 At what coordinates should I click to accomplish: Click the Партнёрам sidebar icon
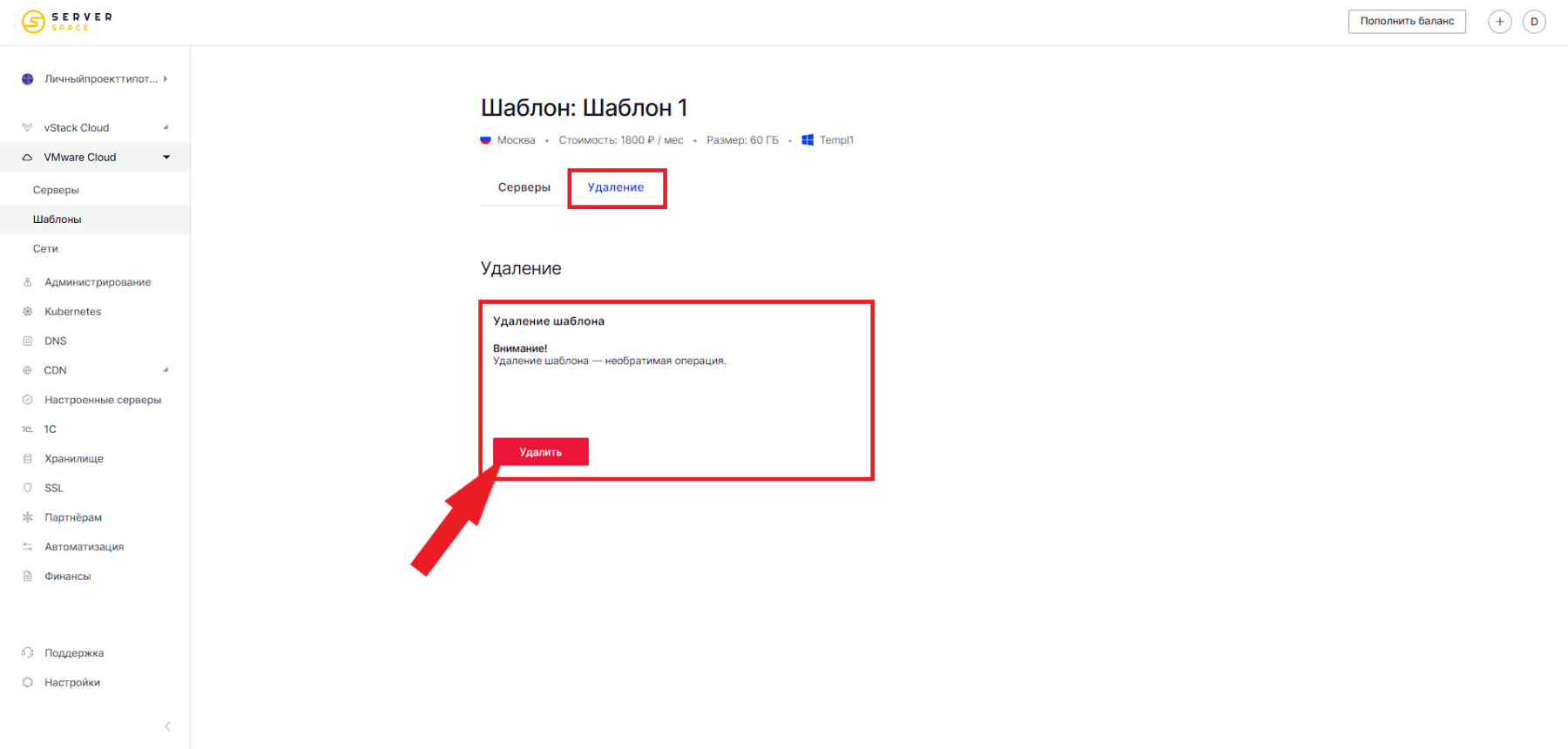pyautogui.click(x=27, y=517)
